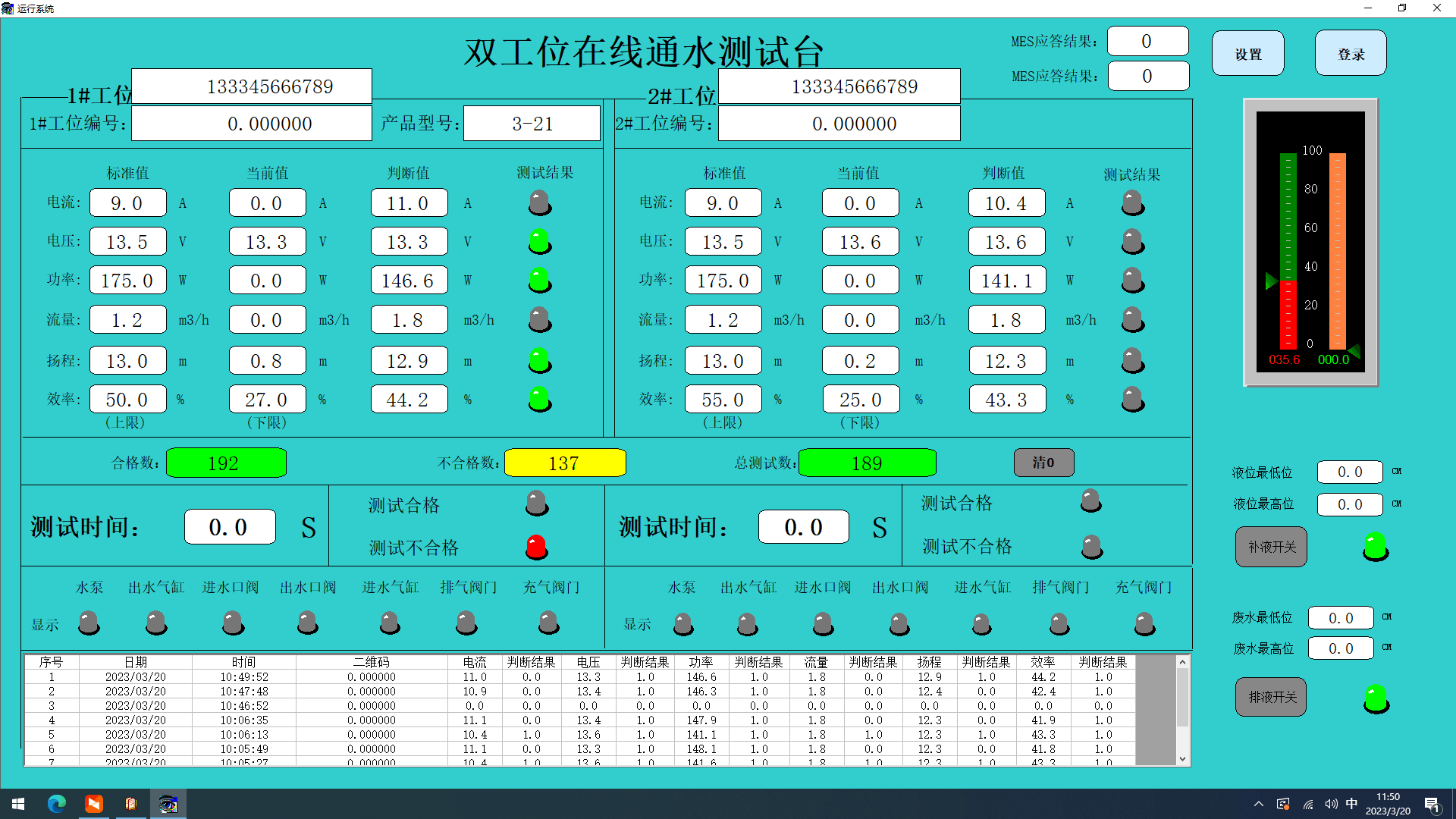
Task: Click the red 测试不合格 indicator for station 1
Action: (536, 546)
